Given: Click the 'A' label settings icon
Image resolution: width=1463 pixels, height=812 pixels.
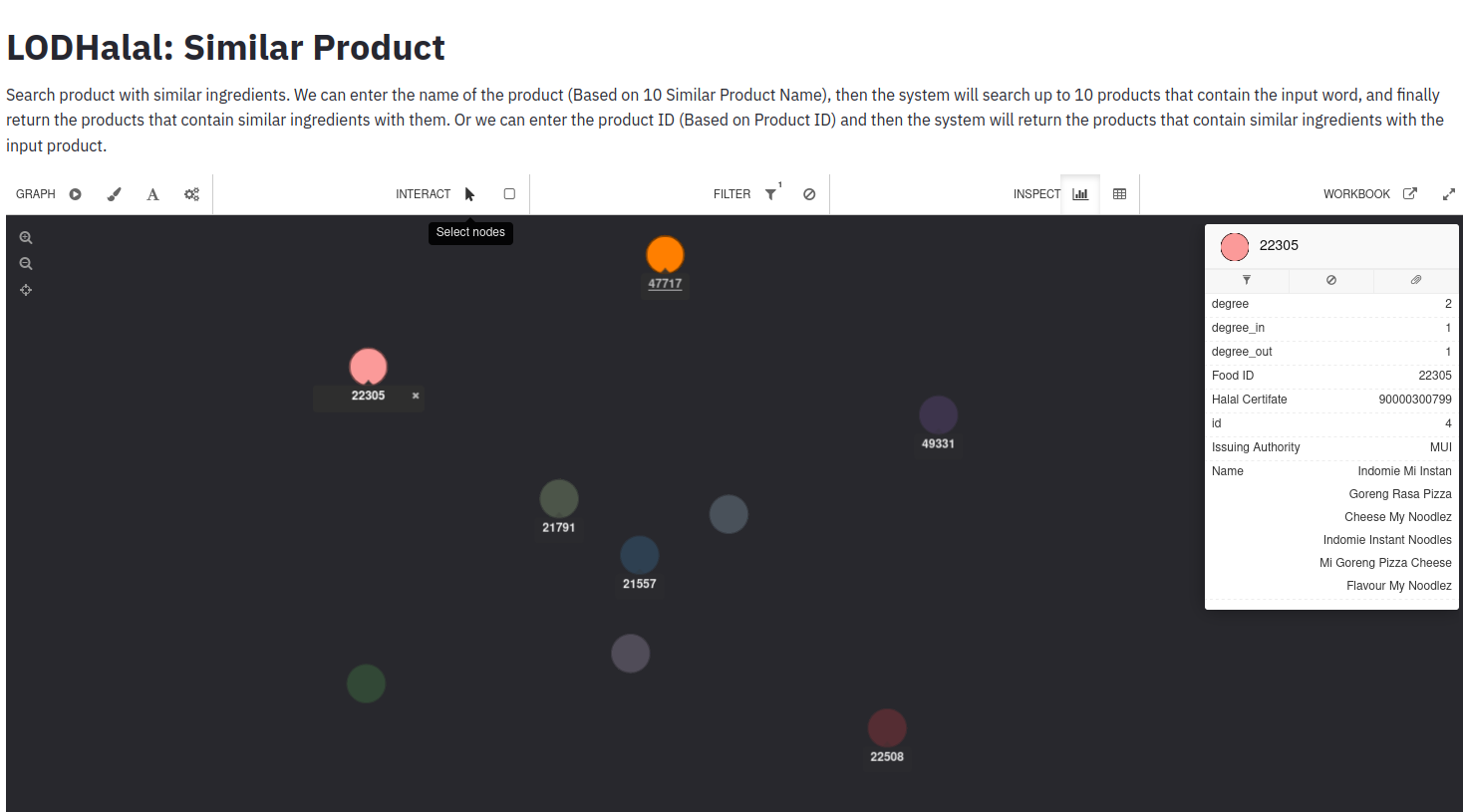Looking at the screenshot, I should (x=152, y=193).
